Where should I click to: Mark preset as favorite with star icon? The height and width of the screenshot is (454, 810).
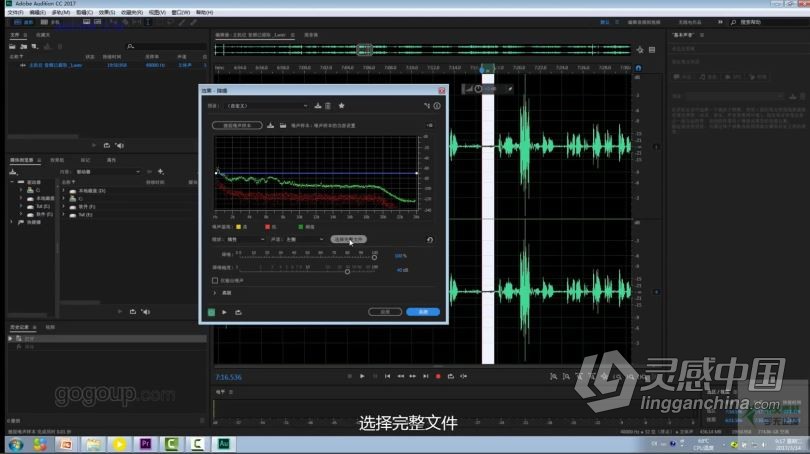click(341, 105)
